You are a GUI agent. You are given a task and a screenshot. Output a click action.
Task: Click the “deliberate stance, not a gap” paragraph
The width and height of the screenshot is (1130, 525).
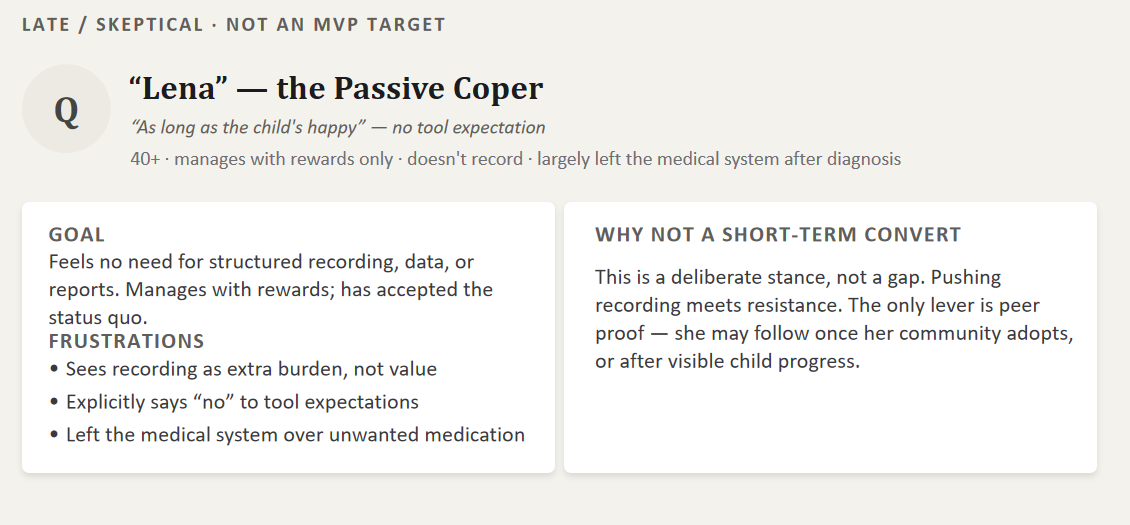(835, 319)
